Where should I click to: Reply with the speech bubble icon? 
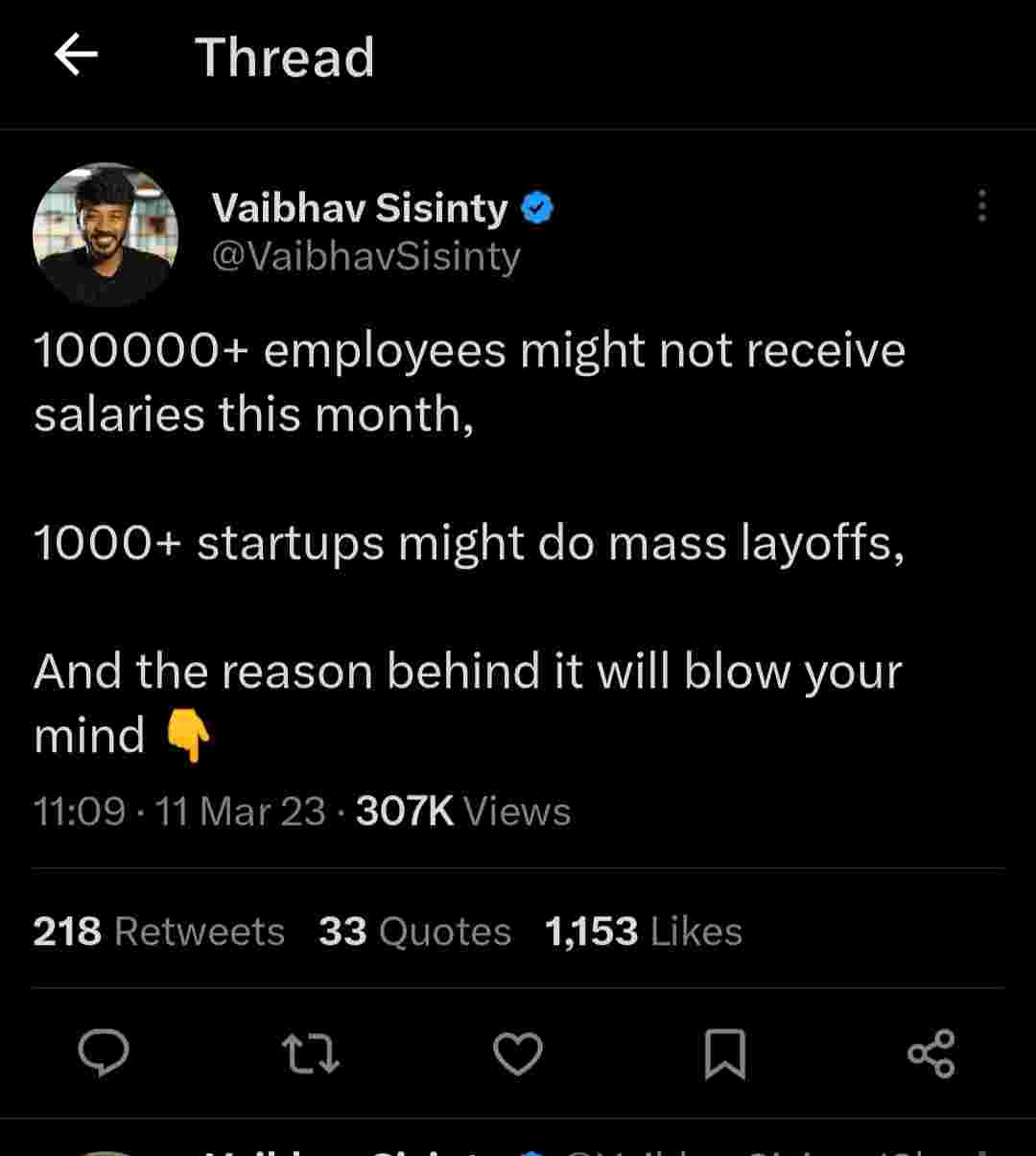104,1053
